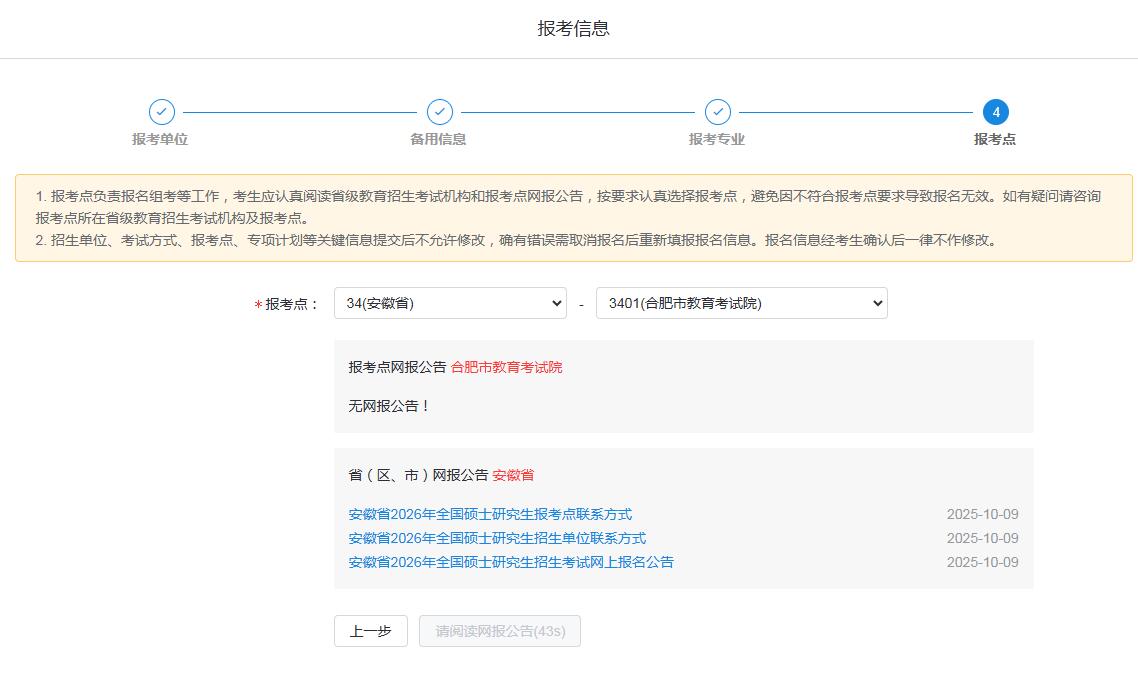Click the checkmark icon above 报考专业 step
The height and width of the screenshot is (677, 1138).
point(717,112)
